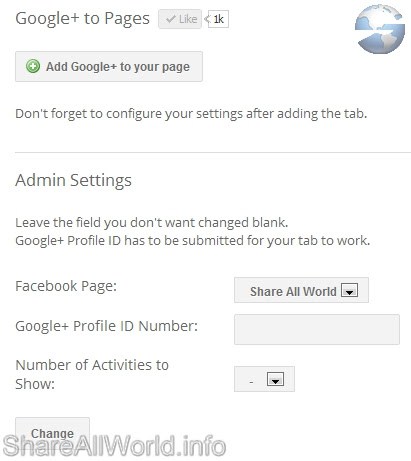Click the Google+ Profile ID Number label
Viewport: 411px width, 461px height.
tap(107, 326)
